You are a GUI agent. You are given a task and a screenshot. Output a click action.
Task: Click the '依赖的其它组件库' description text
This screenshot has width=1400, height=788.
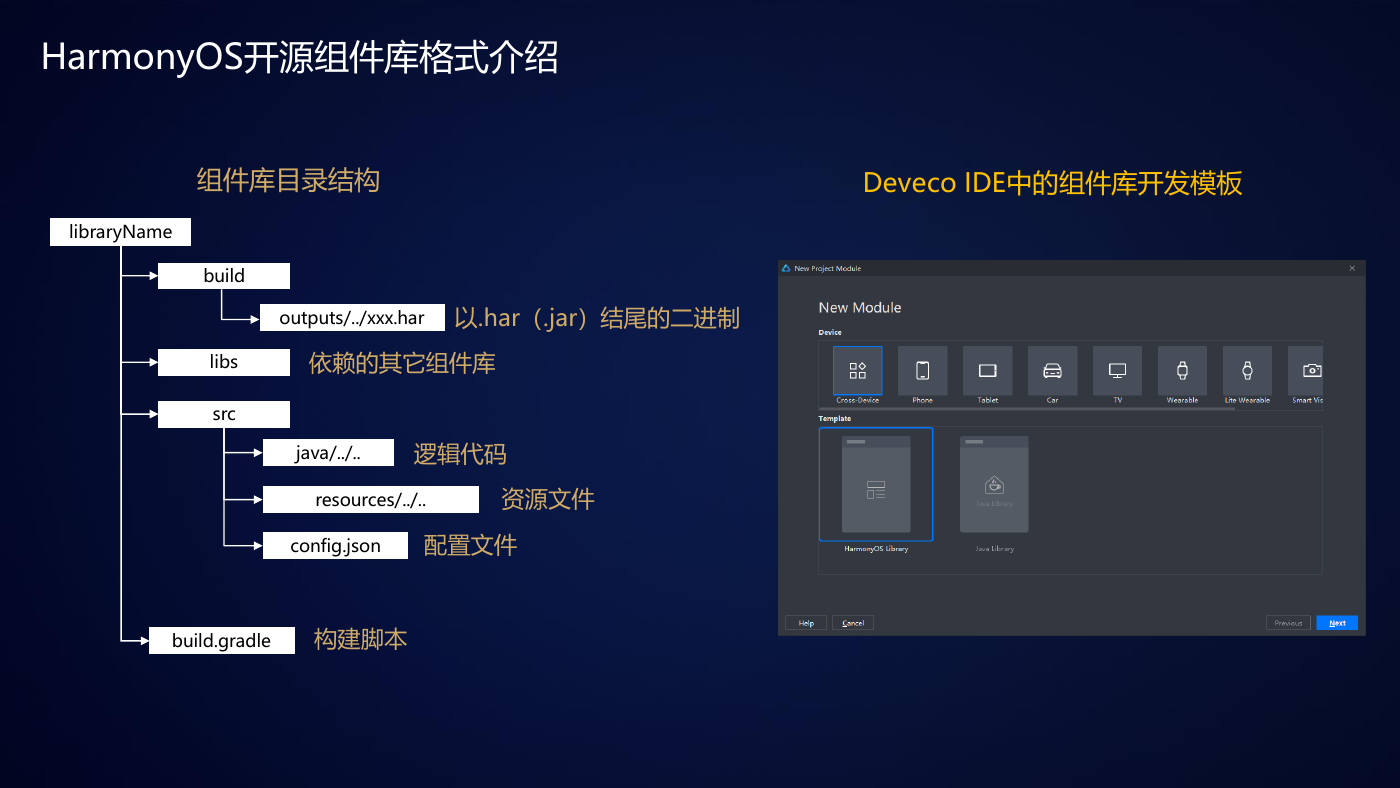pyautogui.click(x=402, y=363)
